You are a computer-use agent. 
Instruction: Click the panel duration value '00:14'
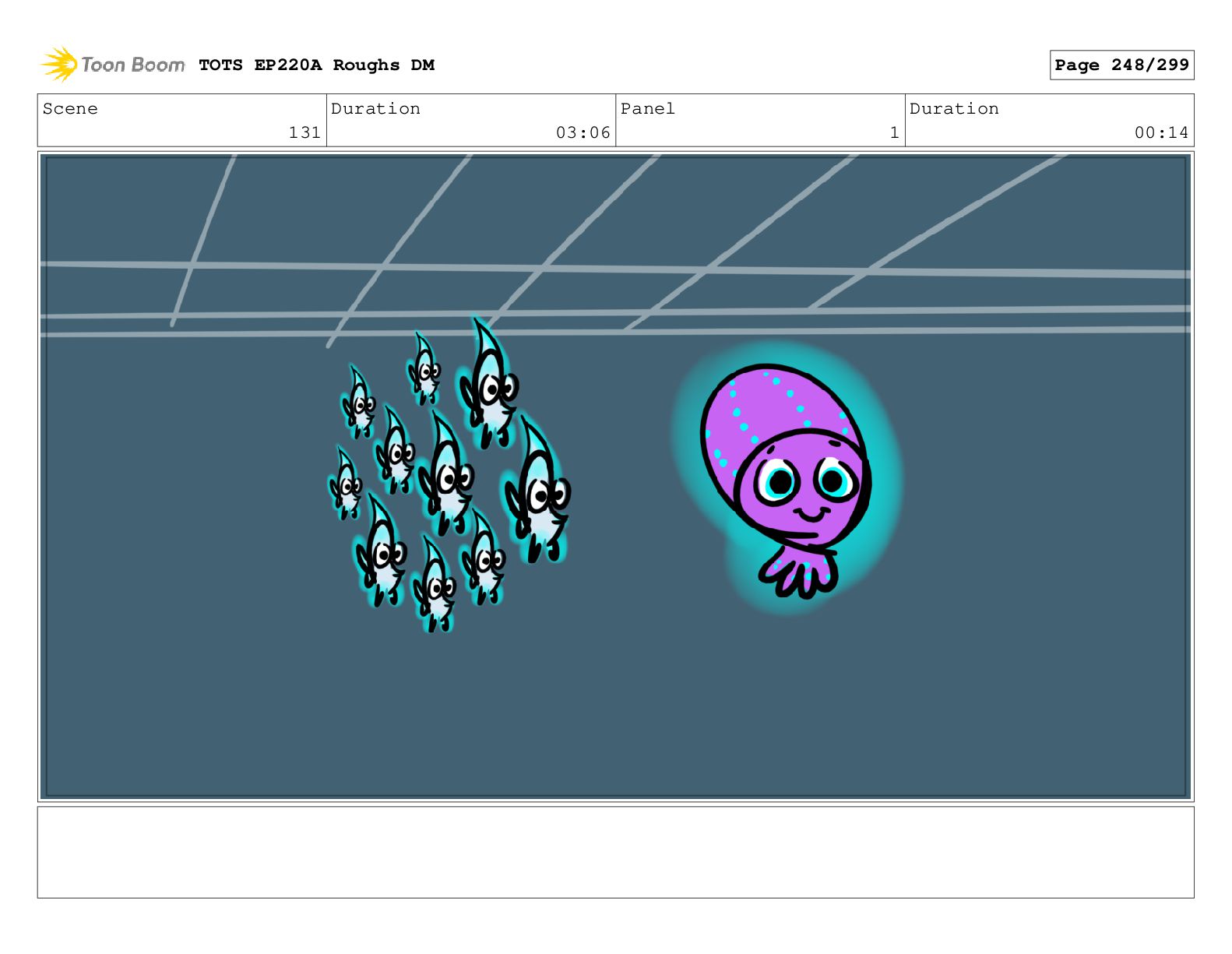[1161, 132]
